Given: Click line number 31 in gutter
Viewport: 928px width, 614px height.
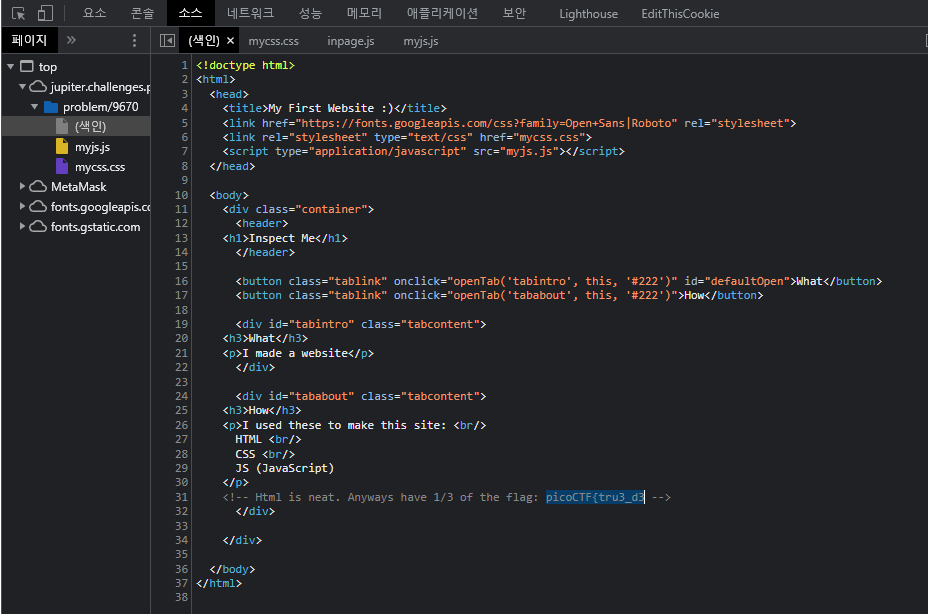Looking at the screenshot, I should (x=181, y=497).
